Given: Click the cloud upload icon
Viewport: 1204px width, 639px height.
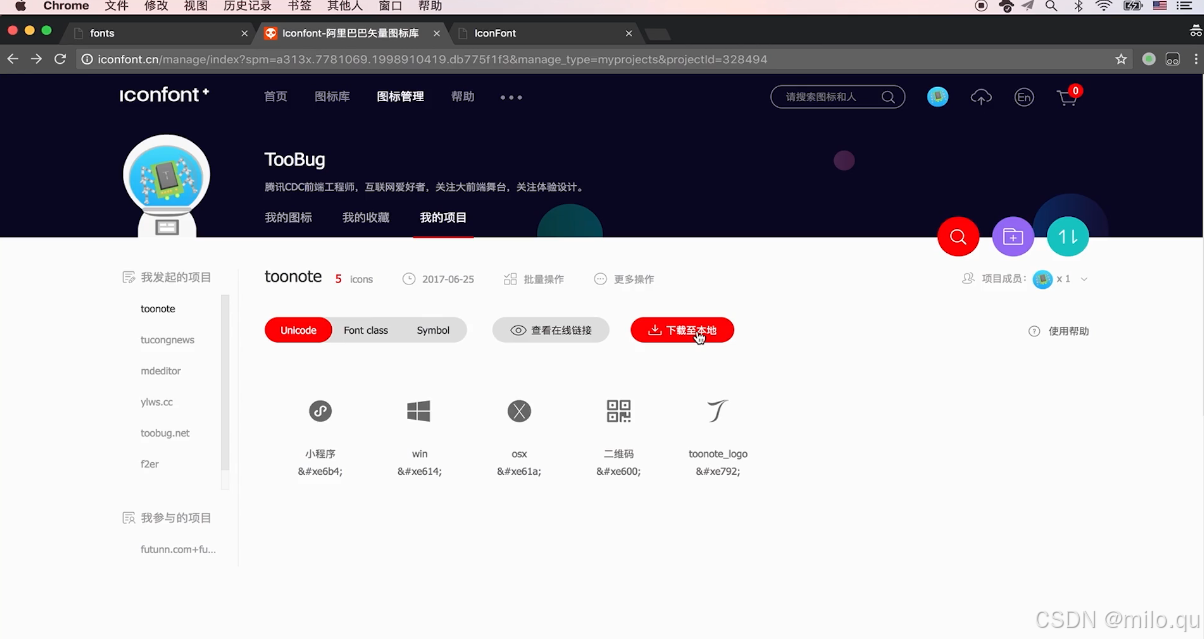Looking at the screenshot, I should [981, 97].
